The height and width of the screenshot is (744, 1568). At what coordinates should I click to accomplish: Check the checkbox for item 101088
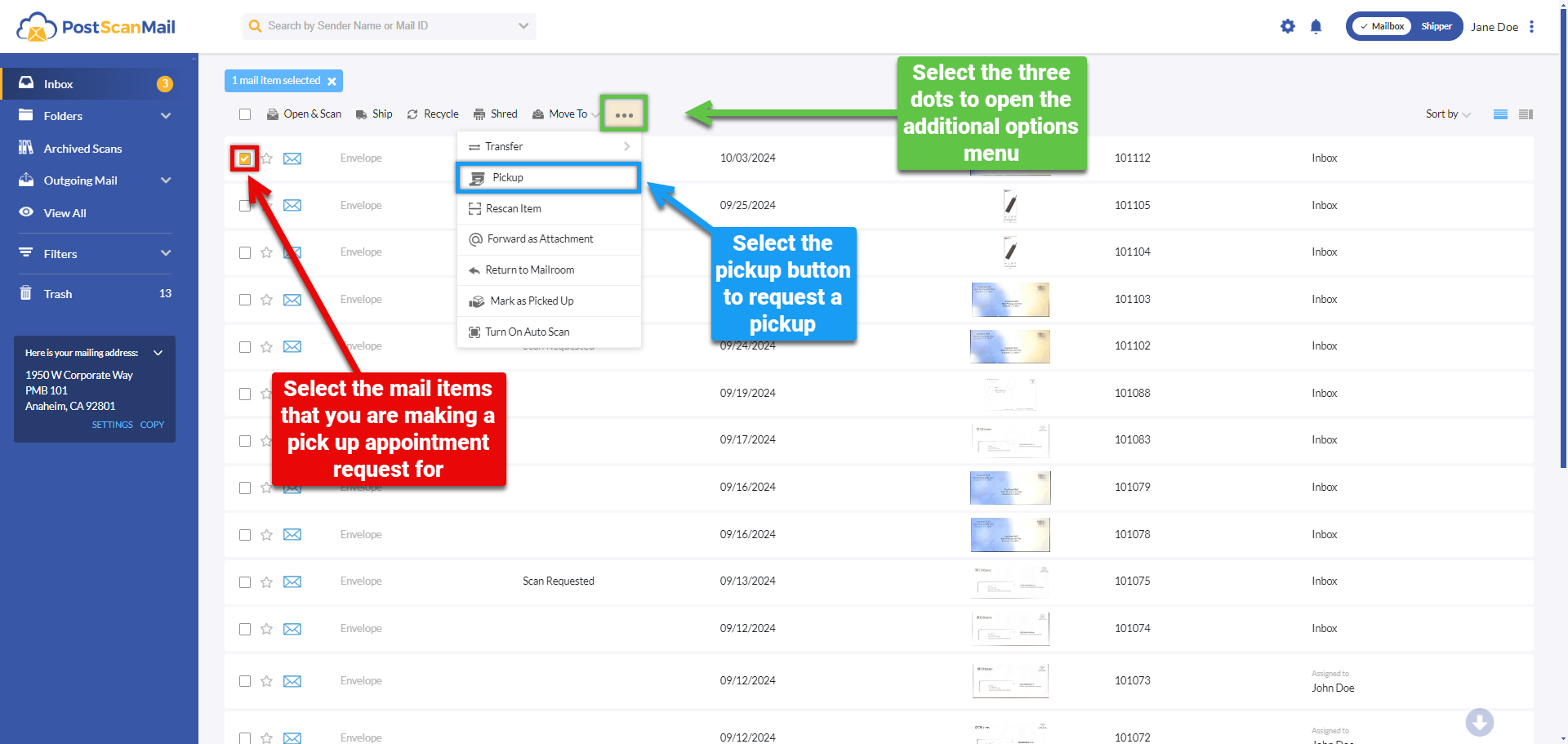245,394
